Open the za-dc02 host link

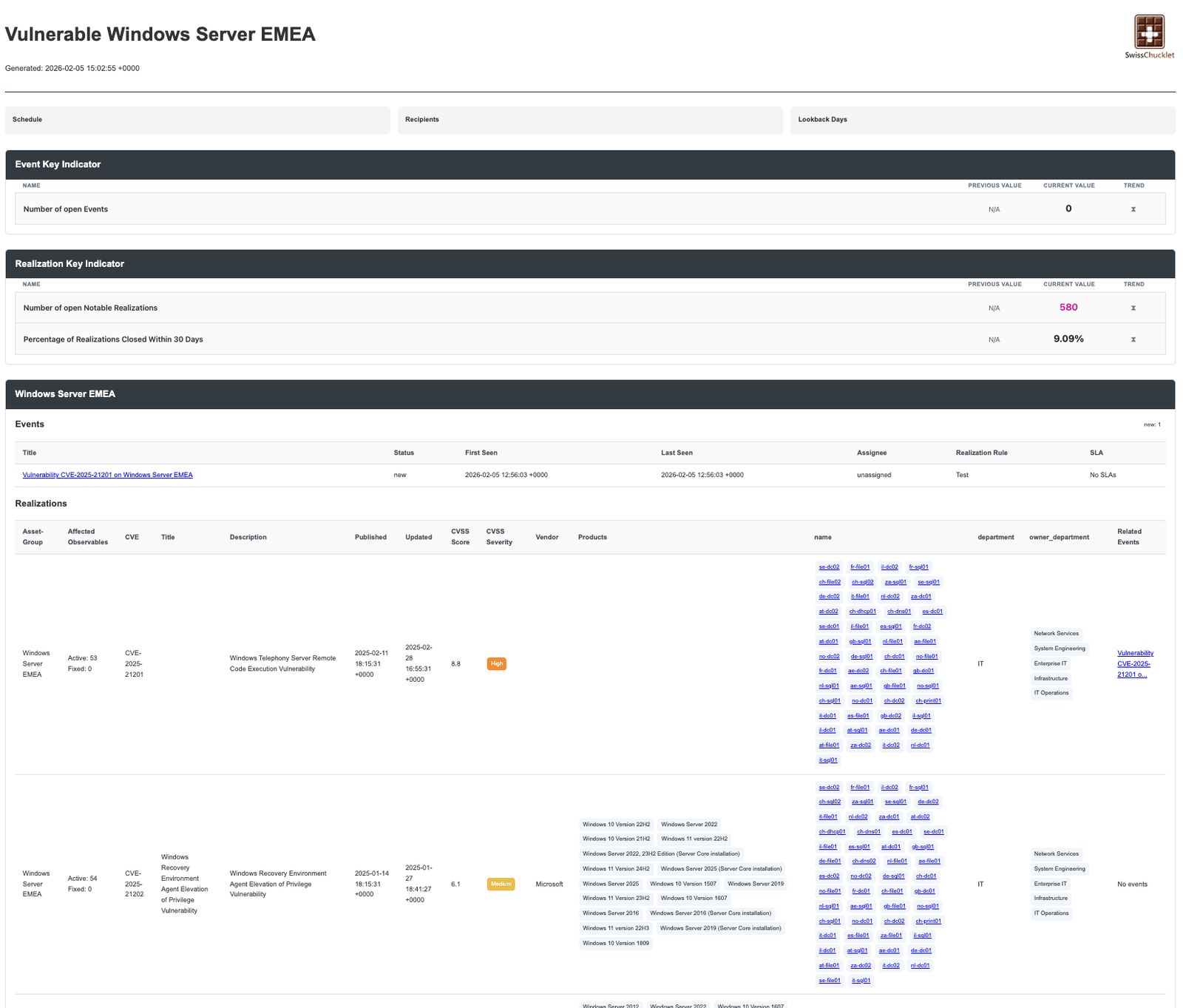point(860,745)
